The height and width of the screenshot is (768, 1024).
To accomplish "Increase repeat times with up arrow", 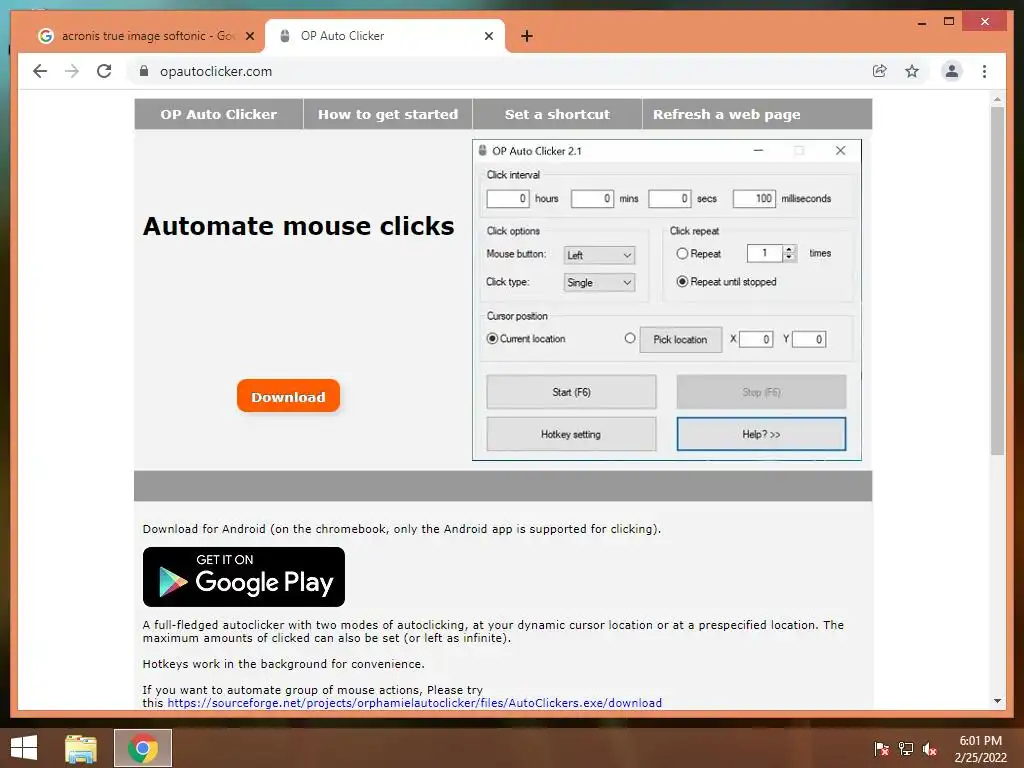I will pos(790,249).
